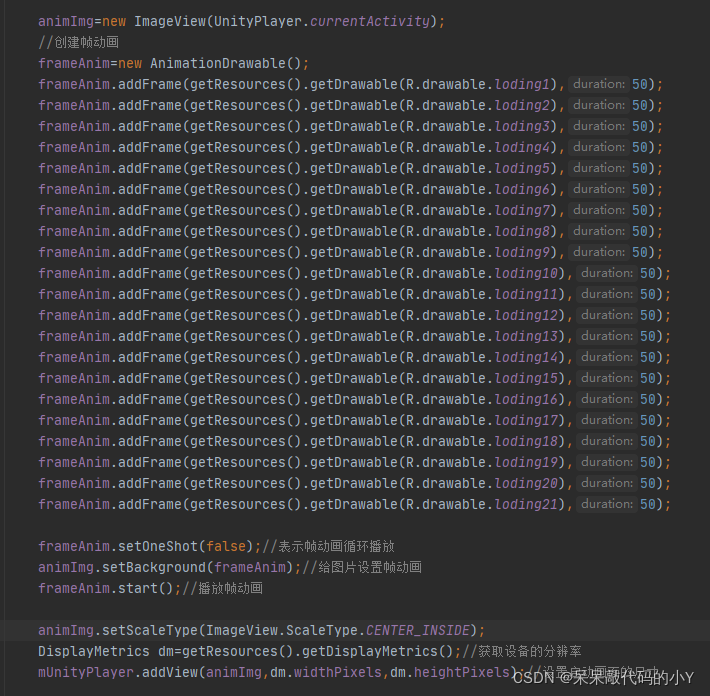Click the //创建帧动画 comment
This screenshot has width=710, height=696.
pos(79,43)
